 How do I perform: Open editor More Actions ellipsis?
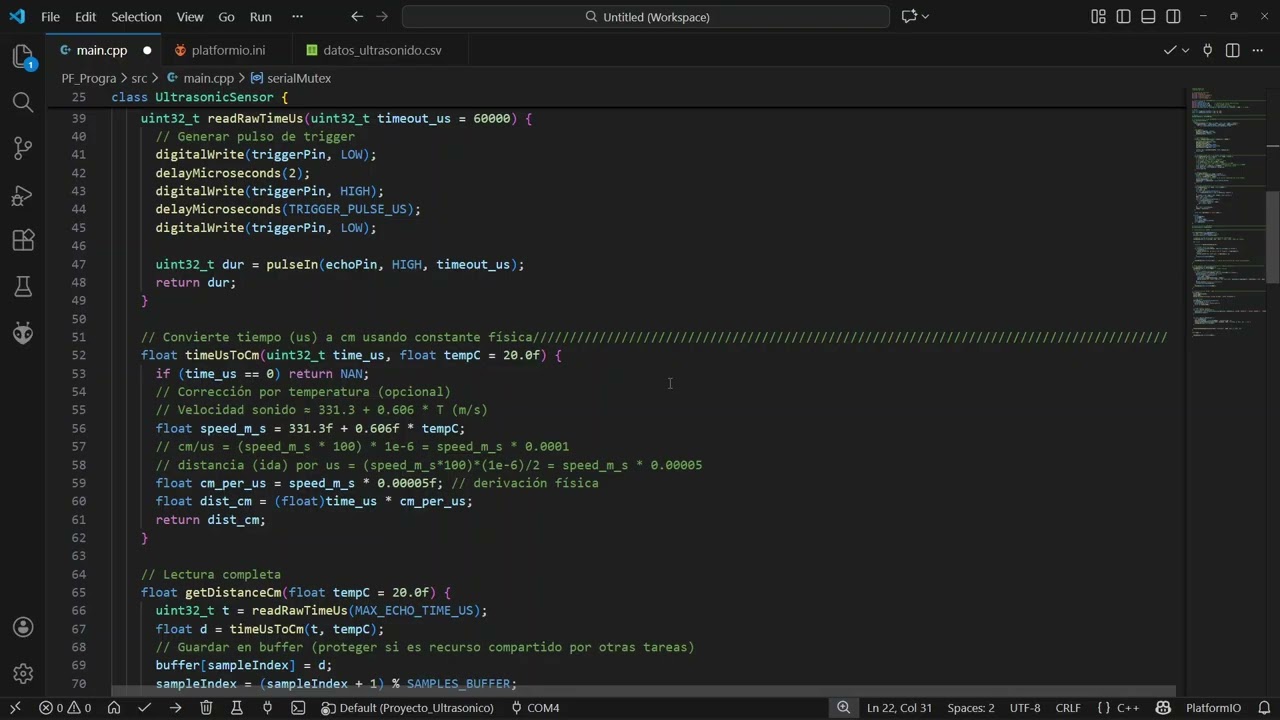(1258, 50)
